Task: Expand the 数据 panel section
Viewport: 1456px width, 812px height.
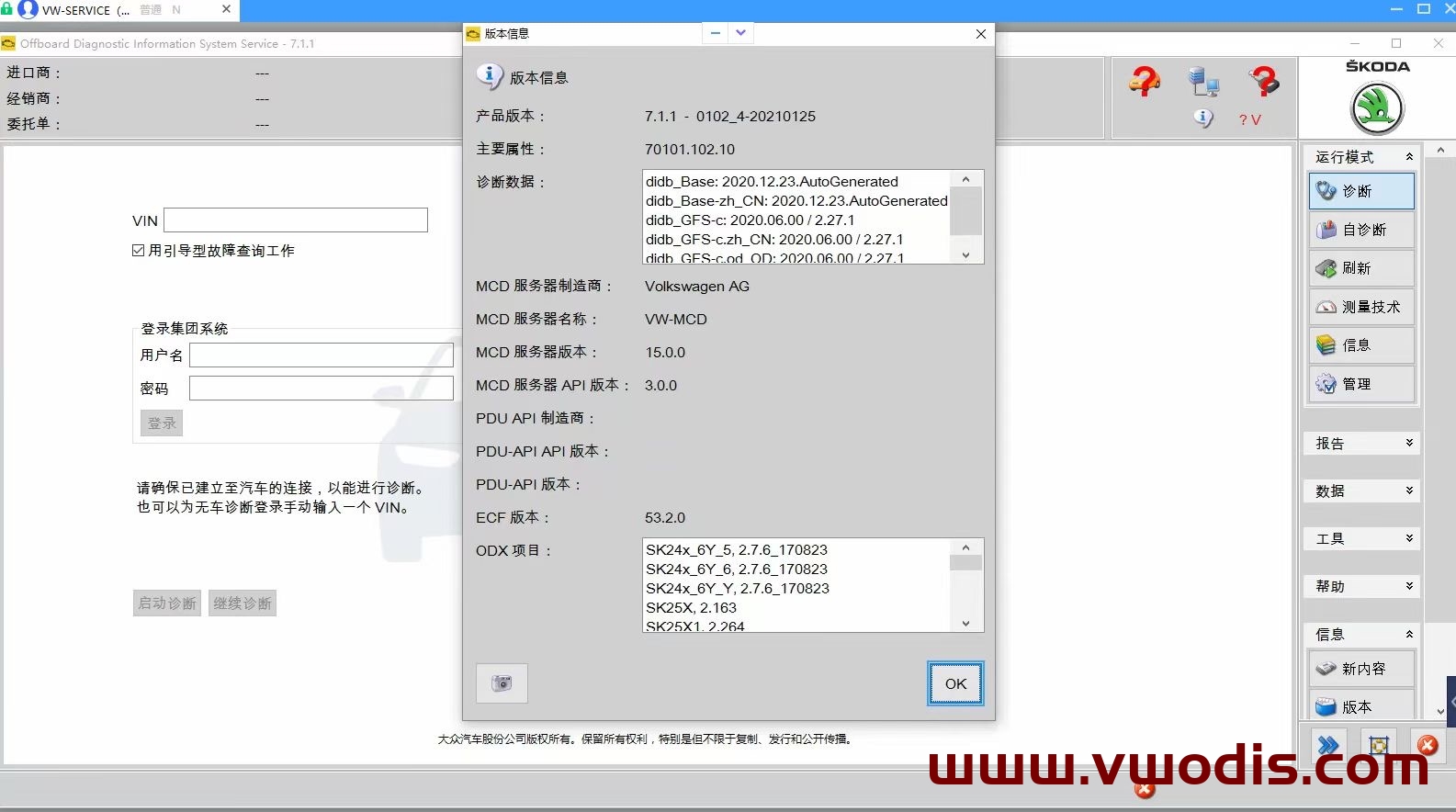Action: (1361, 491)
